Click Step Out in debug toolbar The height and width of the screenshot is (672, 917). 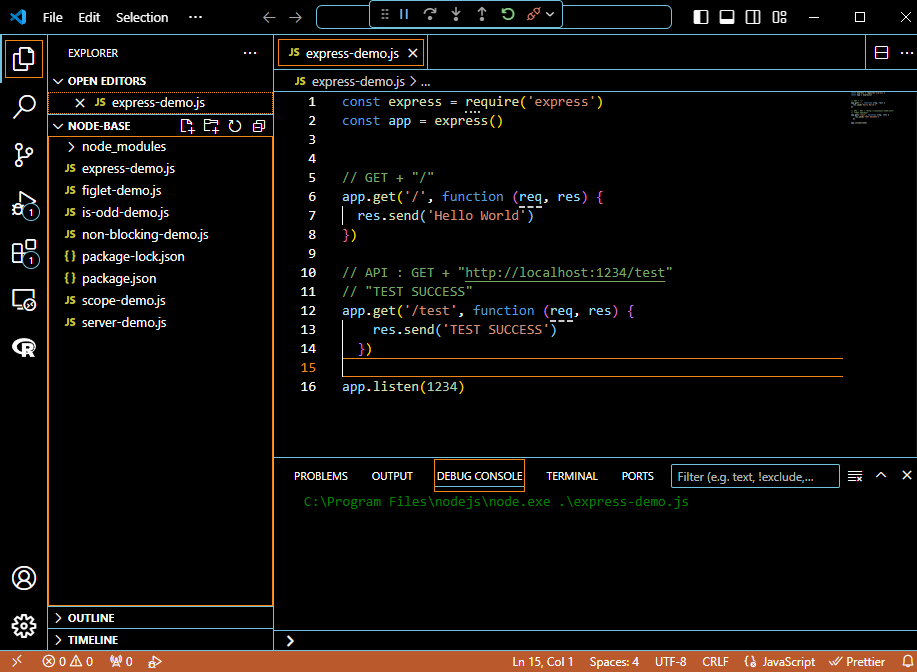click(x=482, y=14)
